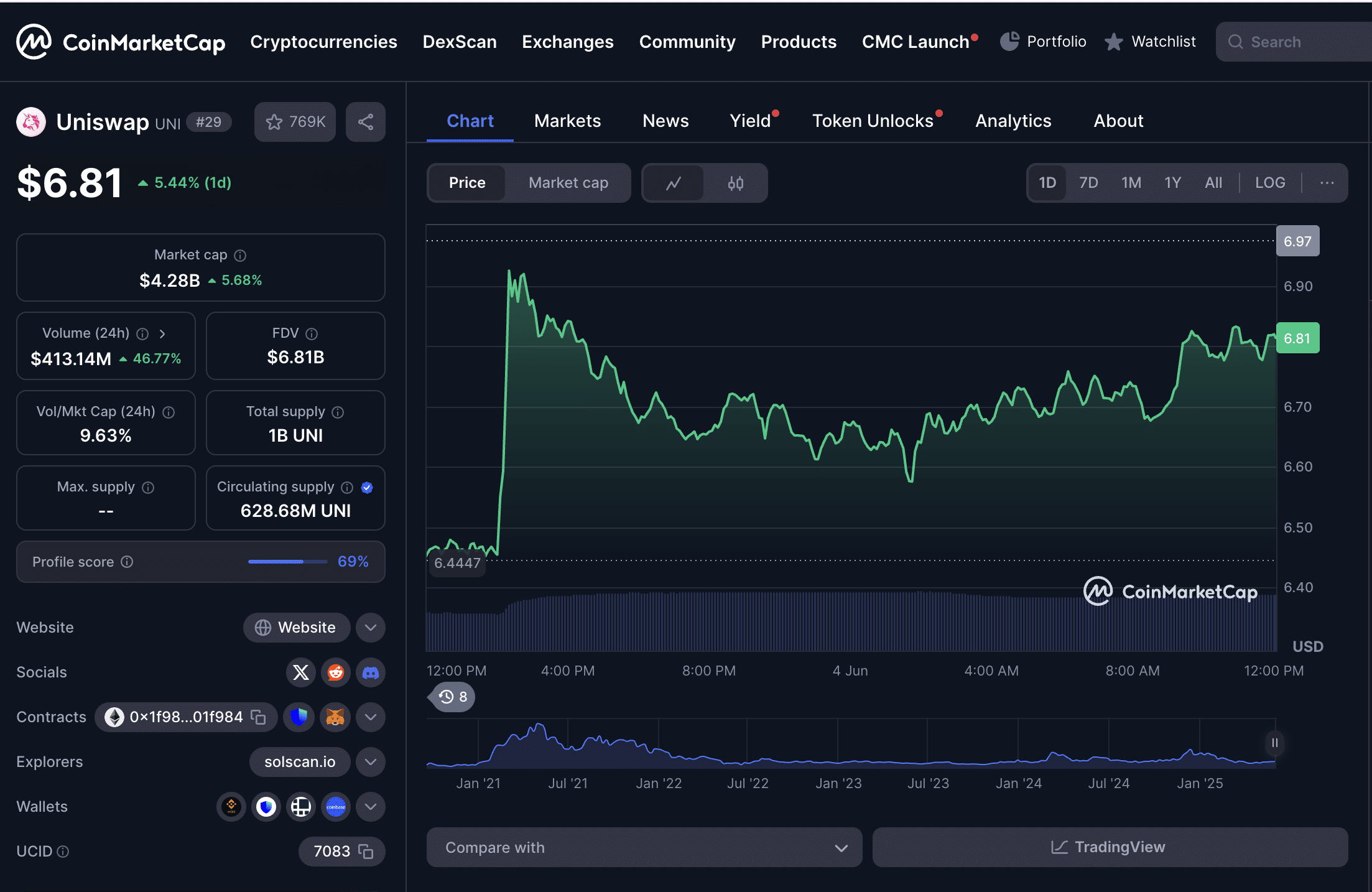Open the TradingView chart button
Screen dimensions: 1372x892
point(1110,847)
